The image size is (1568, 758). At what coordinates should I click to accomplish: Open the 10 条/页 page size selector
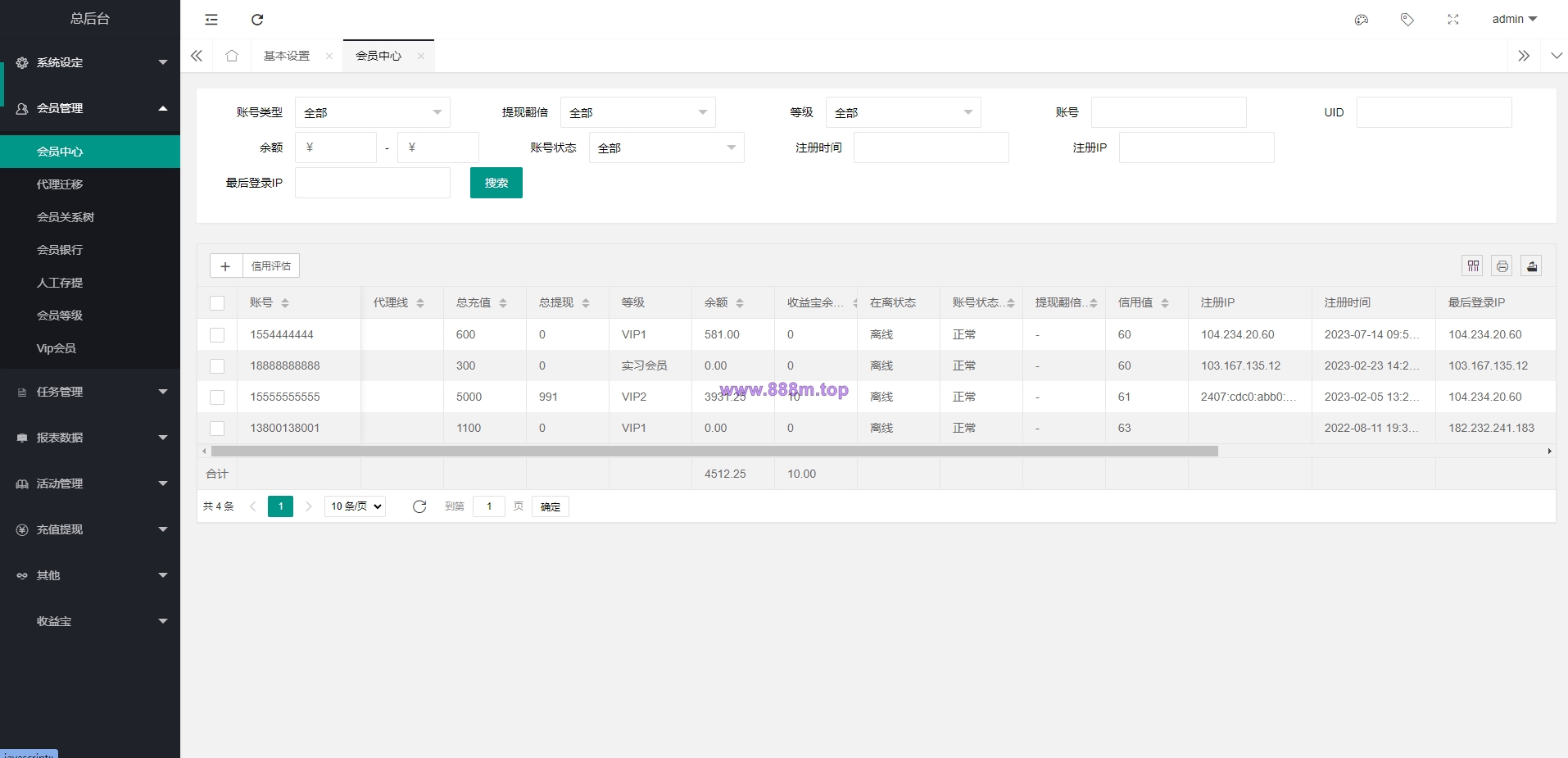356,506
